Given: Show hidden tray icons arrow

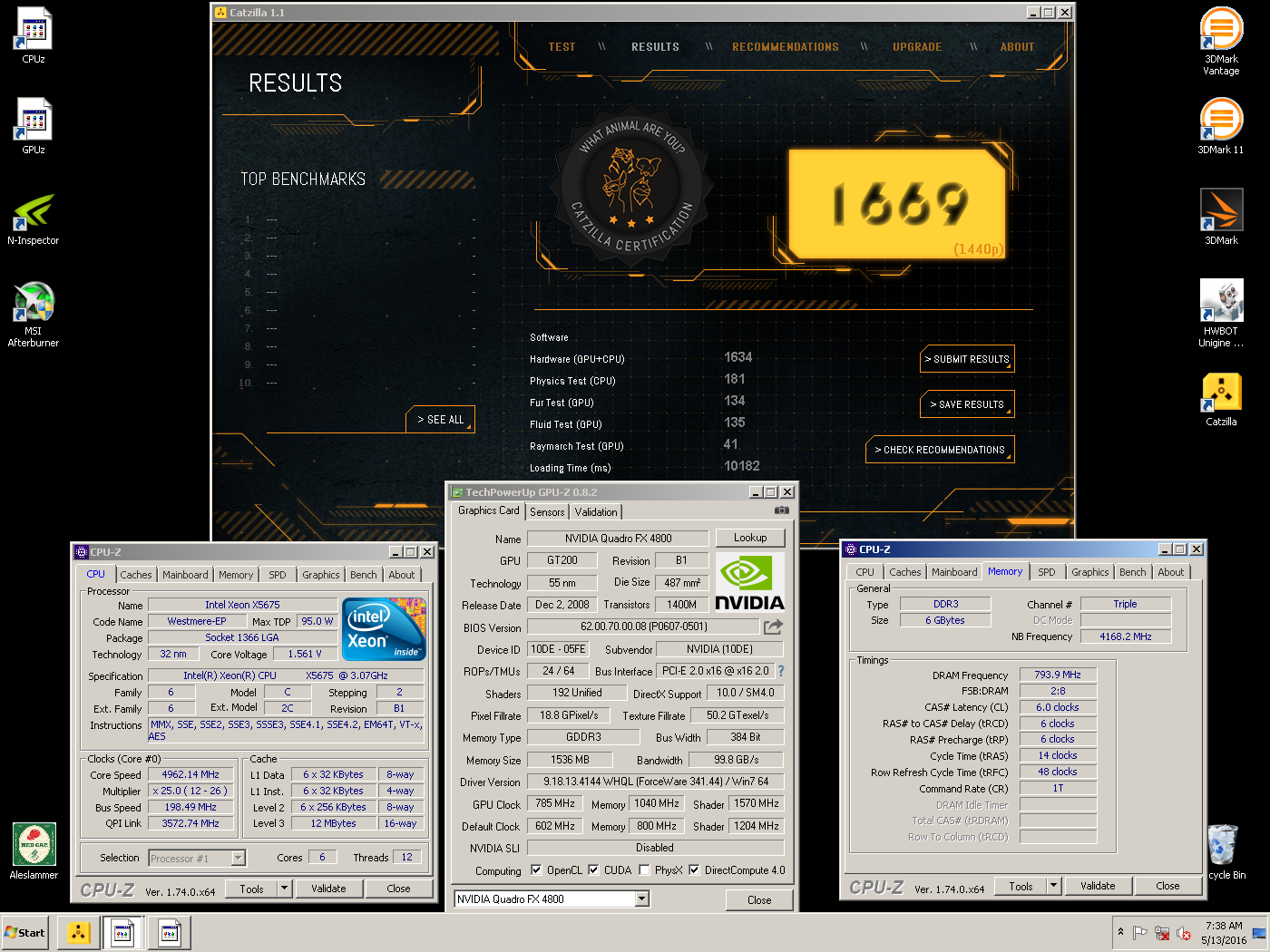Looking at the screenshot, I should point(1121,932).
